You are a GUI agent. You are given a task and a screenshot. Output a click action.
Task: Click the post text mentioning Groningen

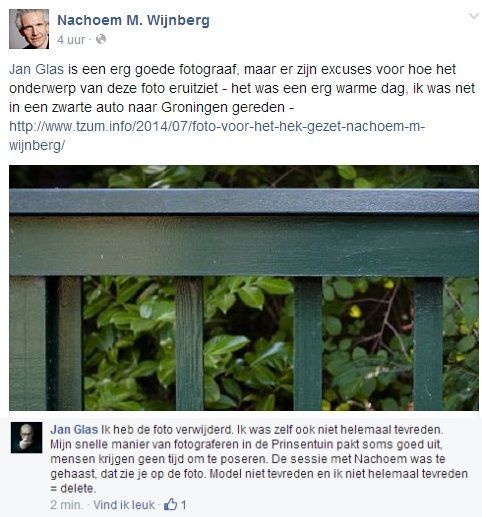pos(152,108)
